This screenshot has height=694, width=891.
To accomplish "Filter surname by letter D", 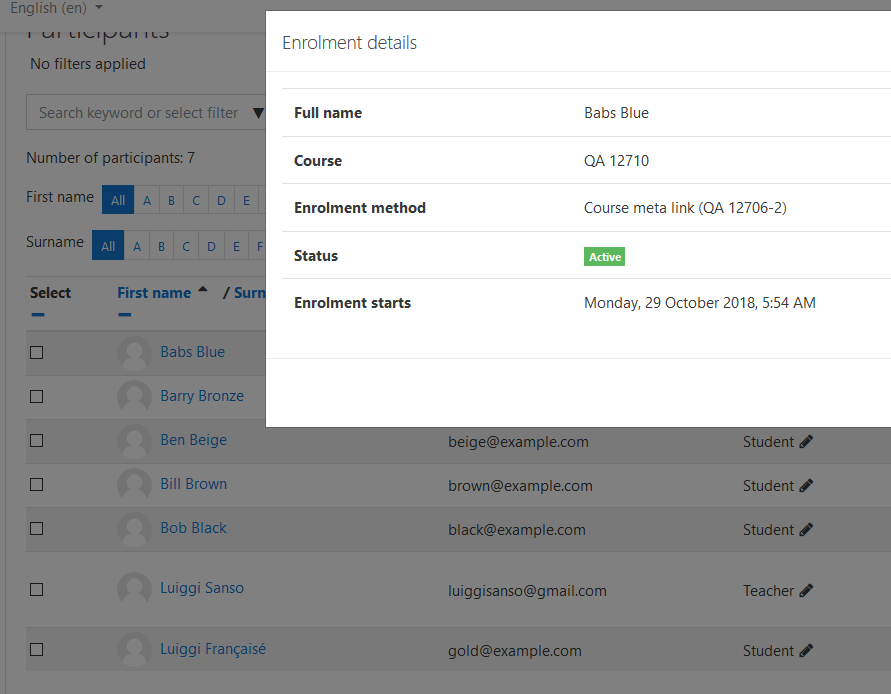I will pos(211,246).
